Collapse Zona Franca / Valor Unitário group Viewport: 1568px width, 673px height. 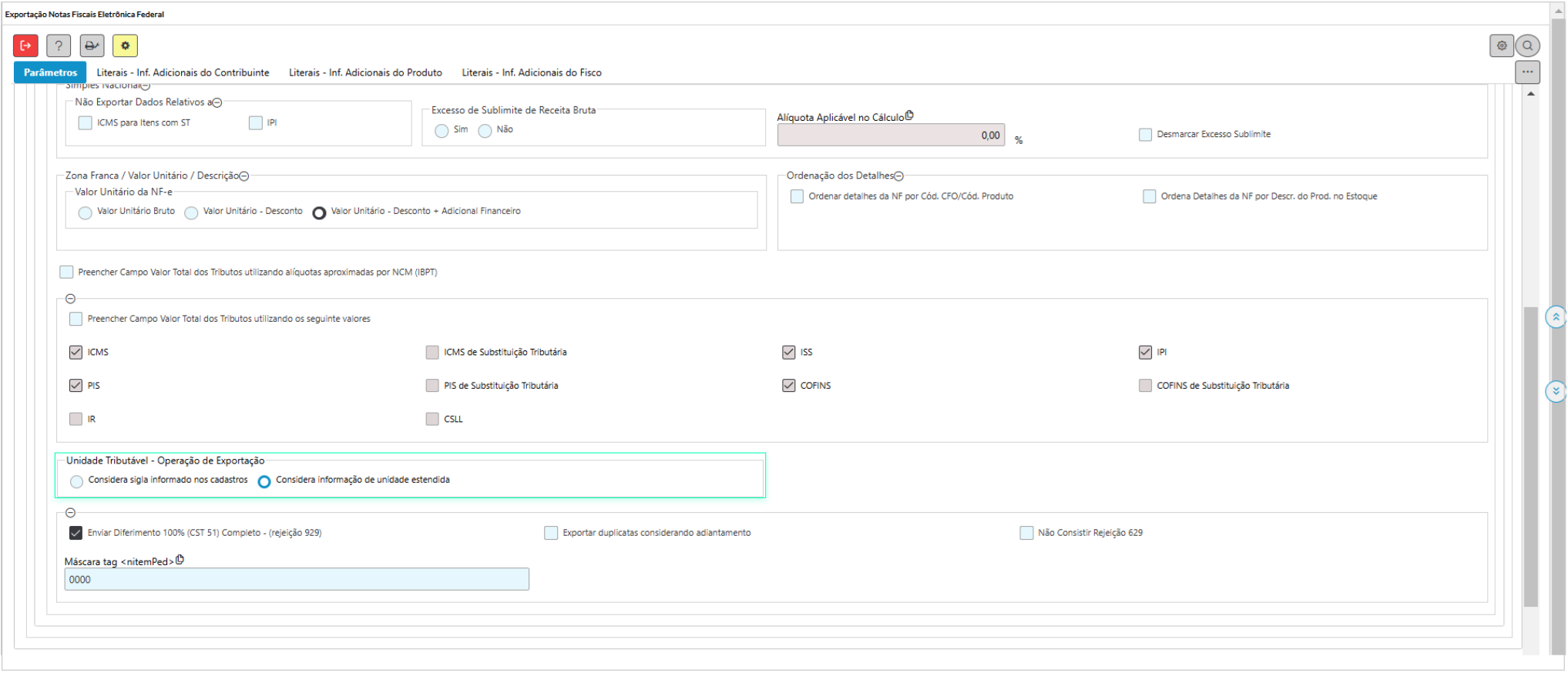pyautogui.click(x=244, y=176)
